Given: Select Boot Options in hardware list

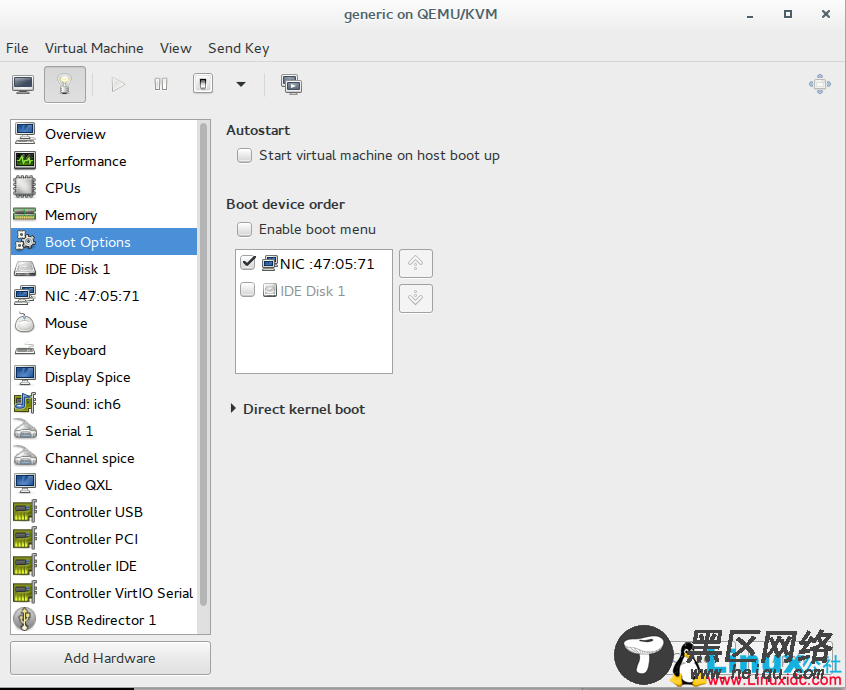Looking at the screenshot, I should pos(104,242).
